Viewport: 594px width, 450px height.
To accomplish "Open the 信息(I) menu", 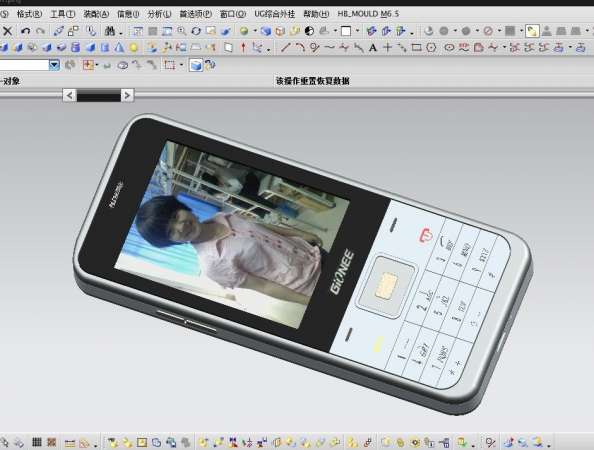I will [128, 14].
